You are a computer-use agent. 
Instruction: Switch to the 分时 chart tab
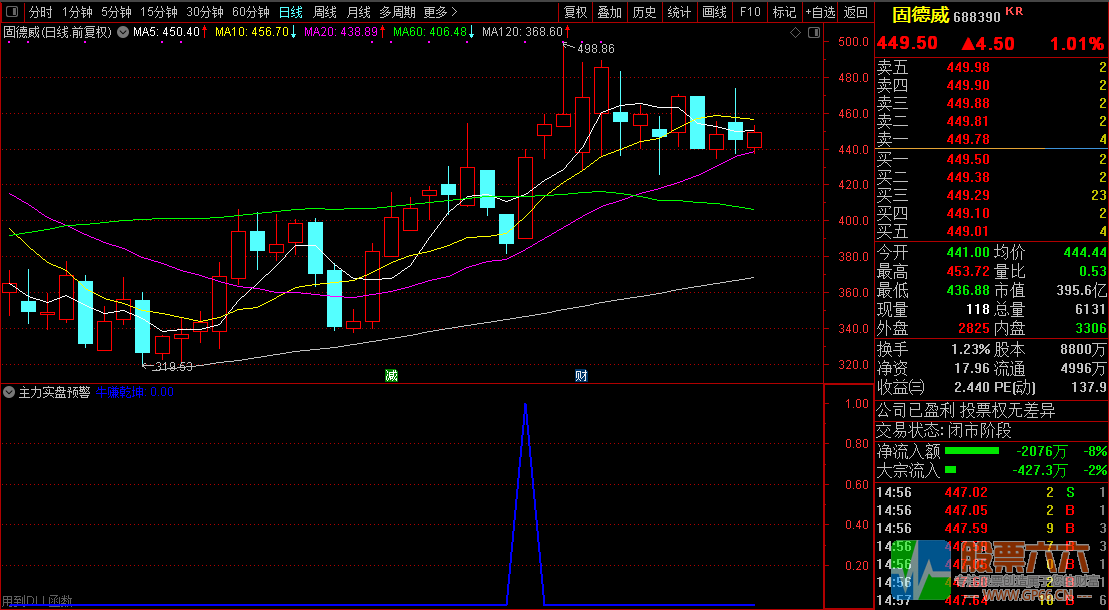[x=40, y=12]
